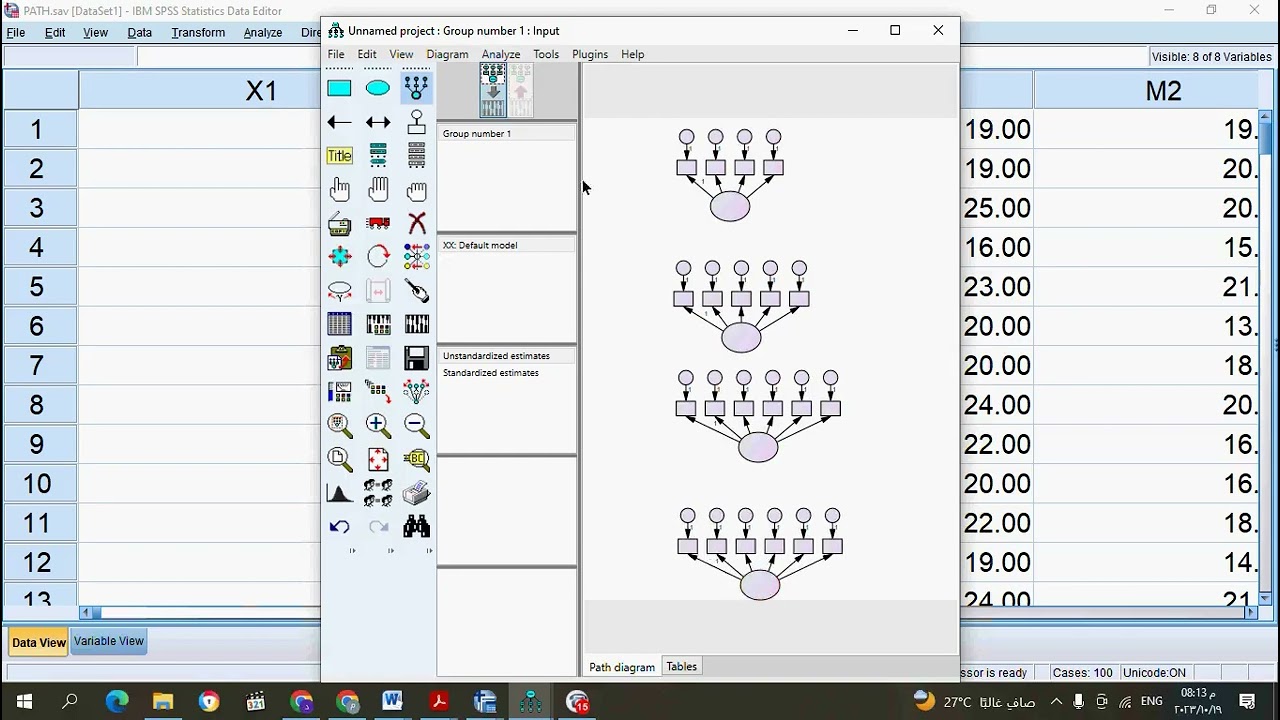Select the cell showing 25.00 in SPSS data
The height and width of the screenshot is (720, 1280).
[x=996, y=208]
